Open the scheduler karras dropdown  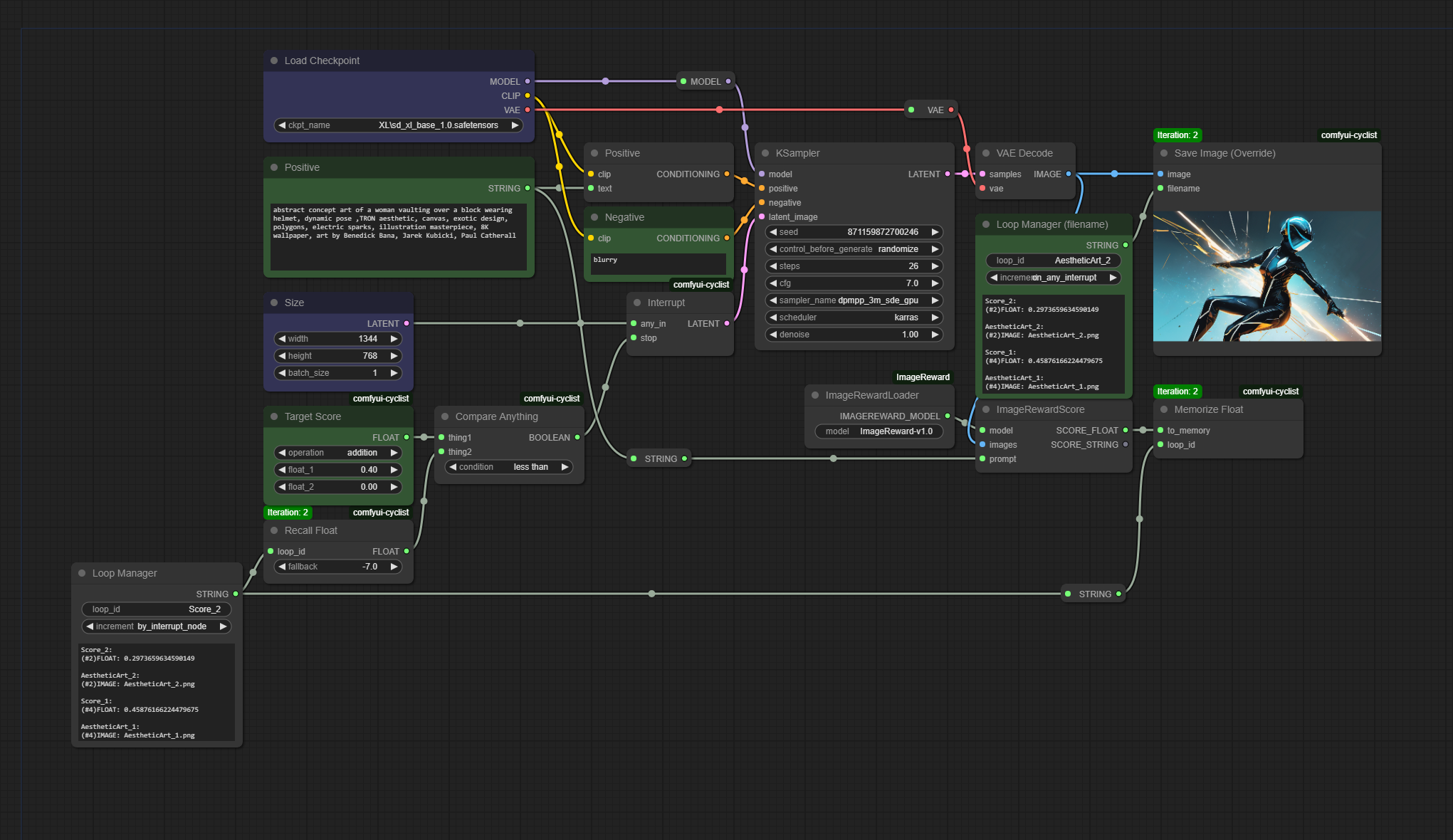pyautogui.click(x=854, y=317)
